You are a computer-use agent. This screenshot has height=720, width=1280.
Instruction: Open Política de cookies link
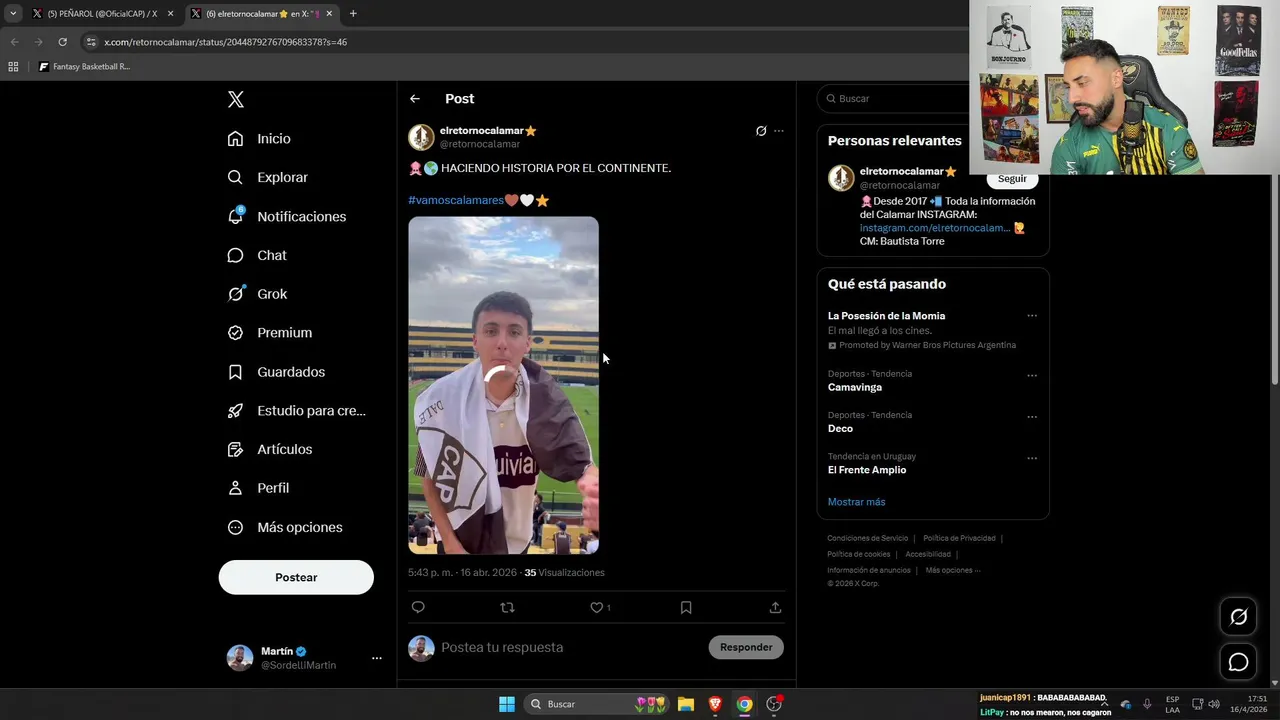point(858,554)
